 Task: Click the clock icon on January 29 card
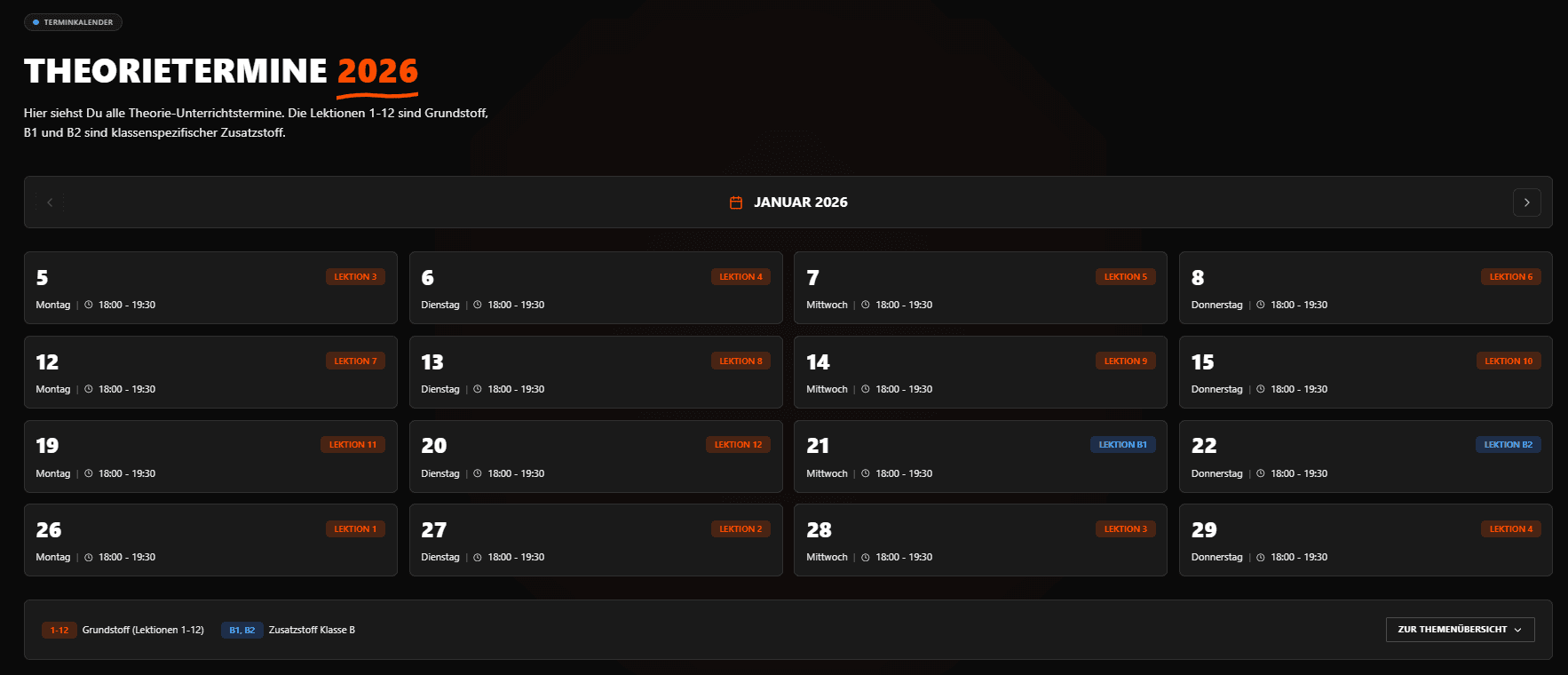point(1260,557)
